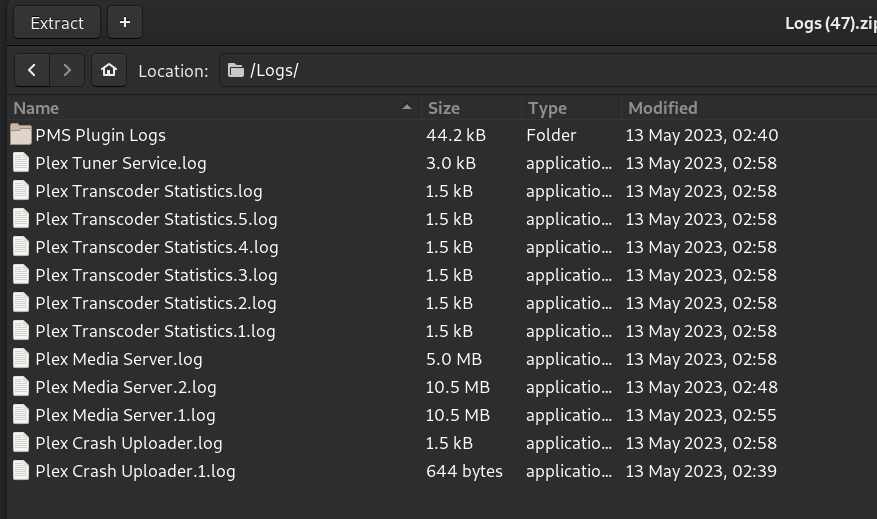Select Plex Crash Uploader.log entry

pyautogui.click(x=129, y=443)
